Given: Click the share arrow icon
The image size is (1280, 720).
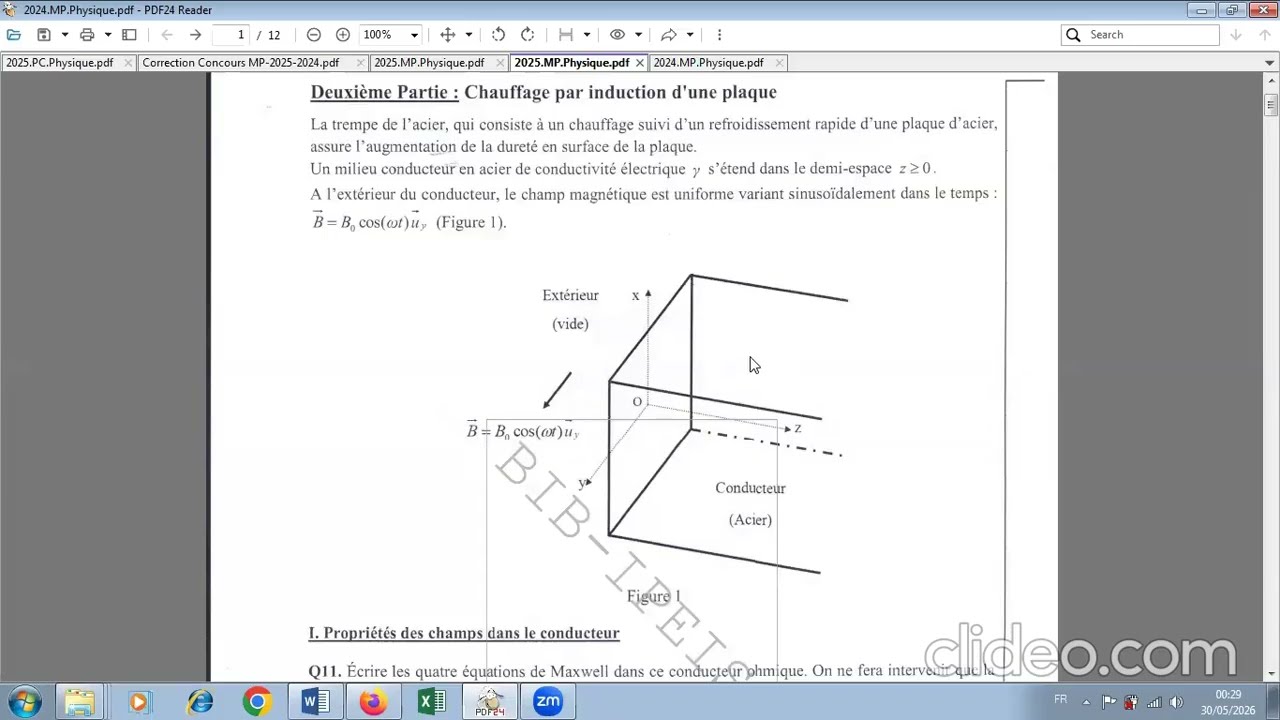Looking at the screenshot, I should click(669, 35).
